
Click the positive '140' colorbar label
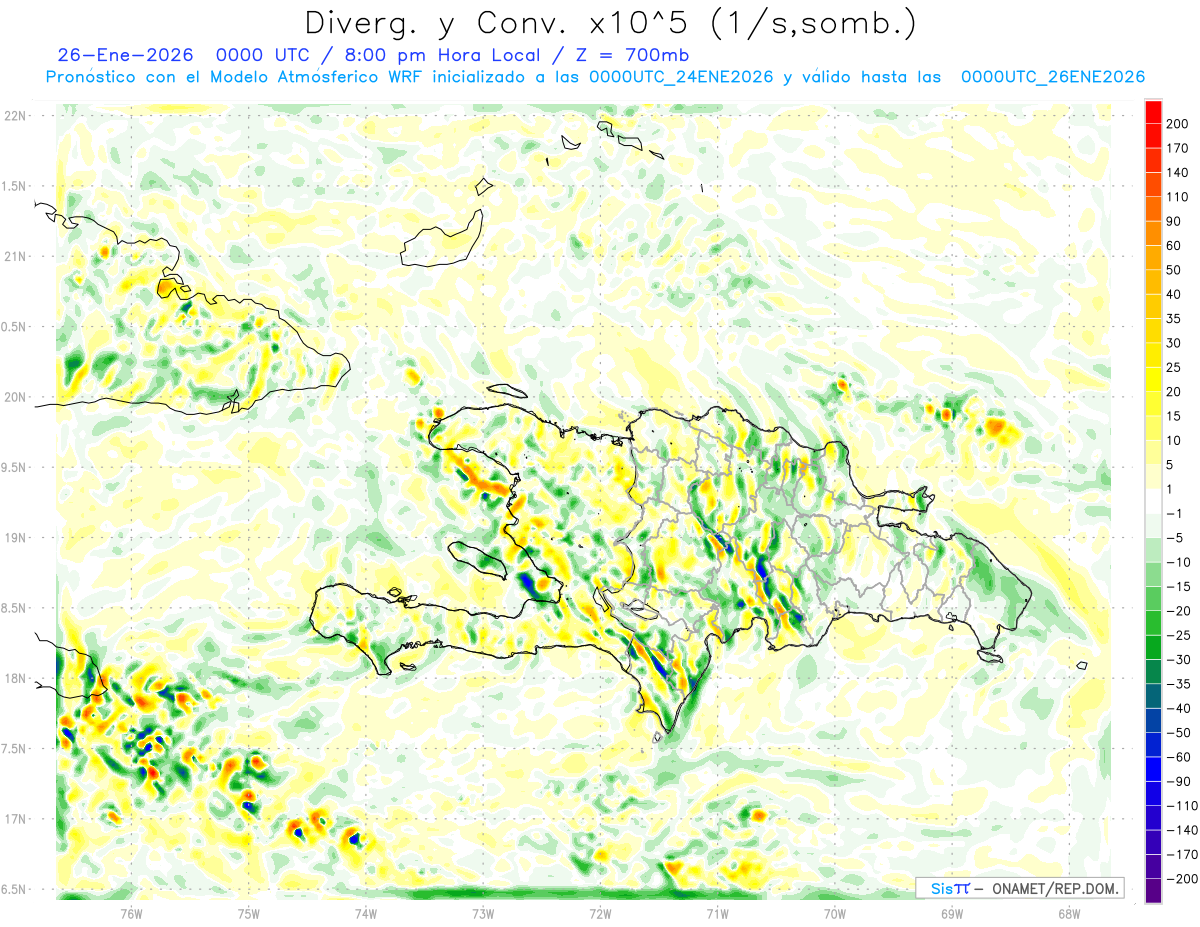(x=1179, y=172)
